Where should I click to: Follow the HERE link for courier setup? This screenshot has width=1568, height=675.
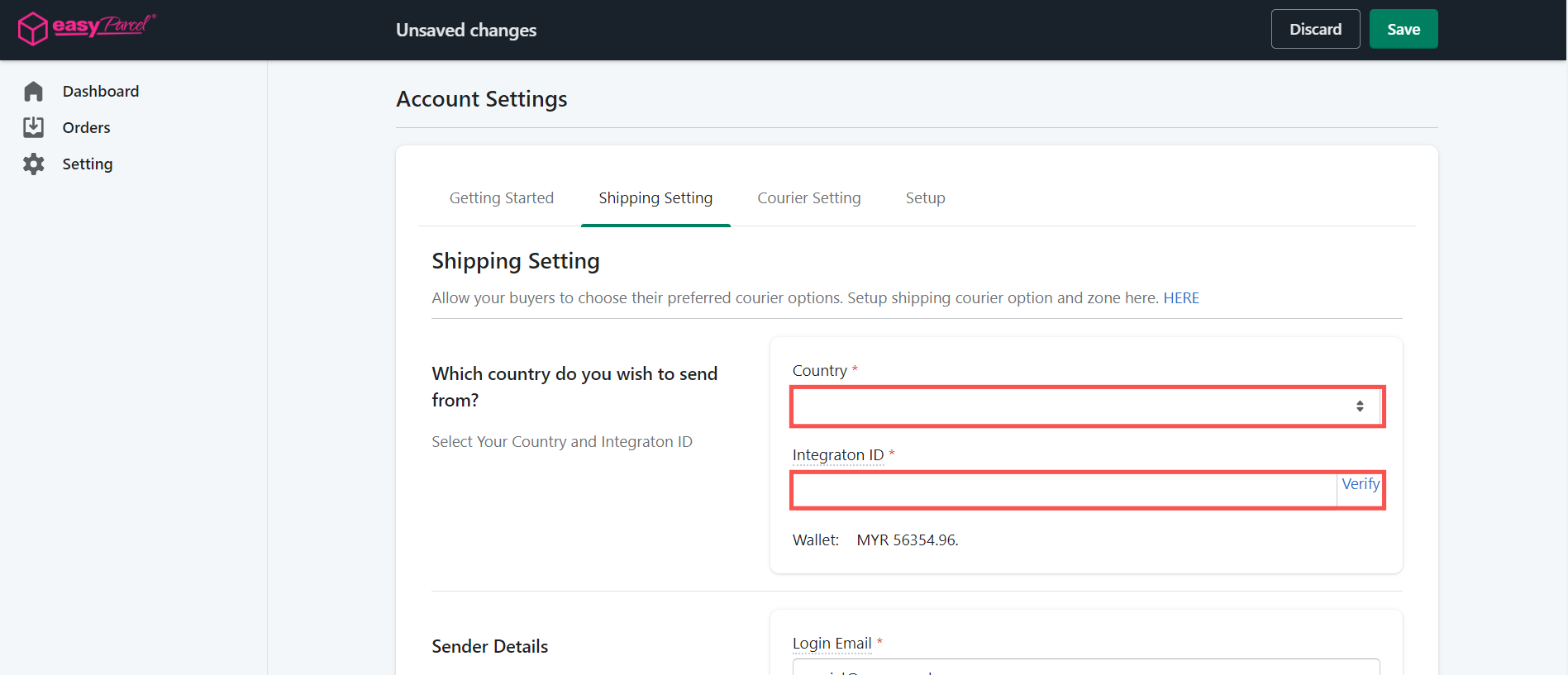[x=1180, y=298]
